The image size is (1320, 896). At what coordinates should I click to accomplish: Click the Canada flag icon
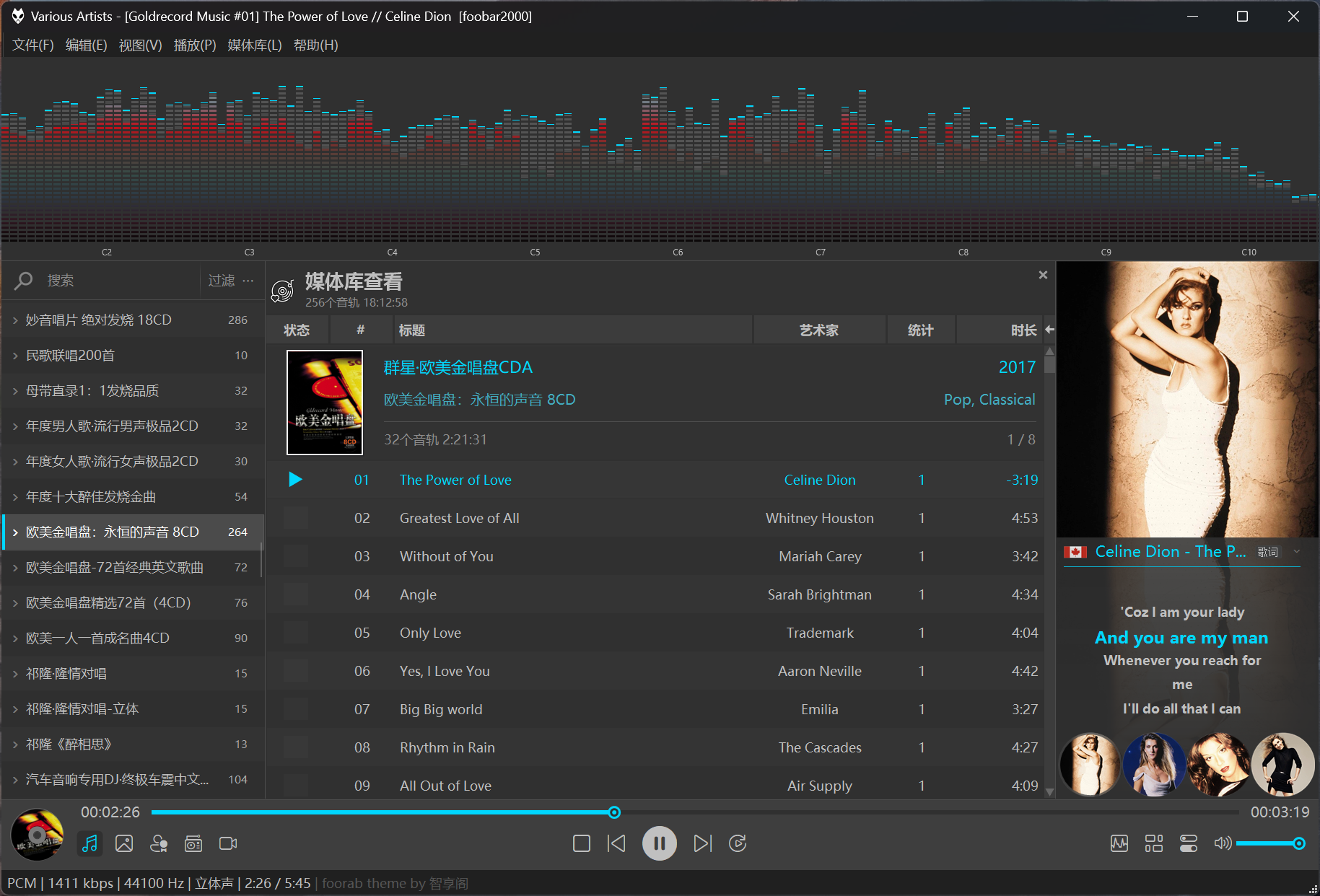[x=1075, y=552]
